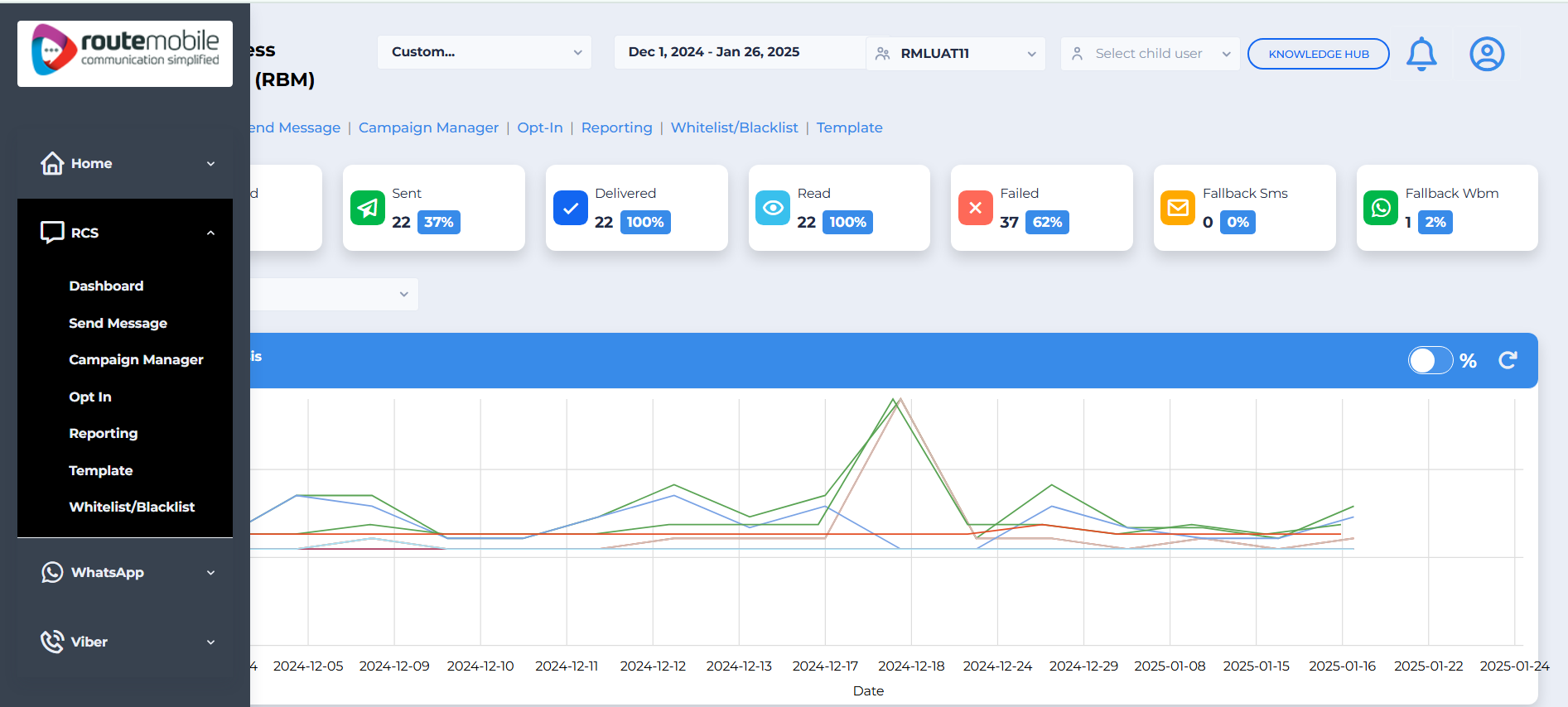Toggle the percentage switch on chart header

[1430, 360]
